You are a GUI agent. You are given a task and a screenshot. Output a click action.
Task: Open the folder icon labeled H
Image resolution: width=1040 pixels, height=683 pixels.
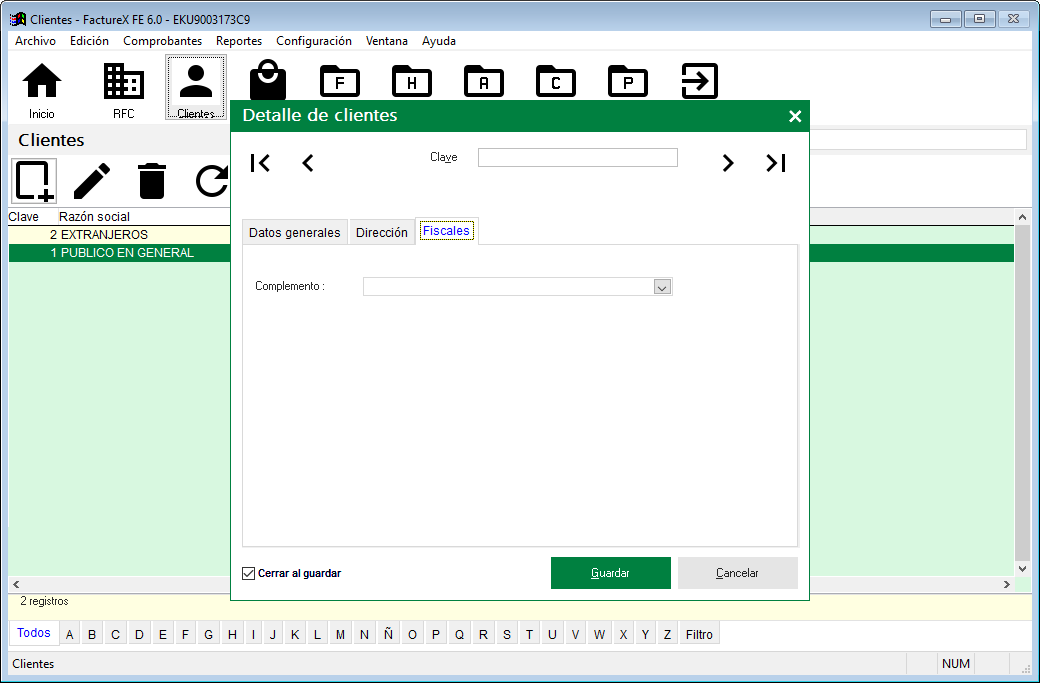point(412,81)
